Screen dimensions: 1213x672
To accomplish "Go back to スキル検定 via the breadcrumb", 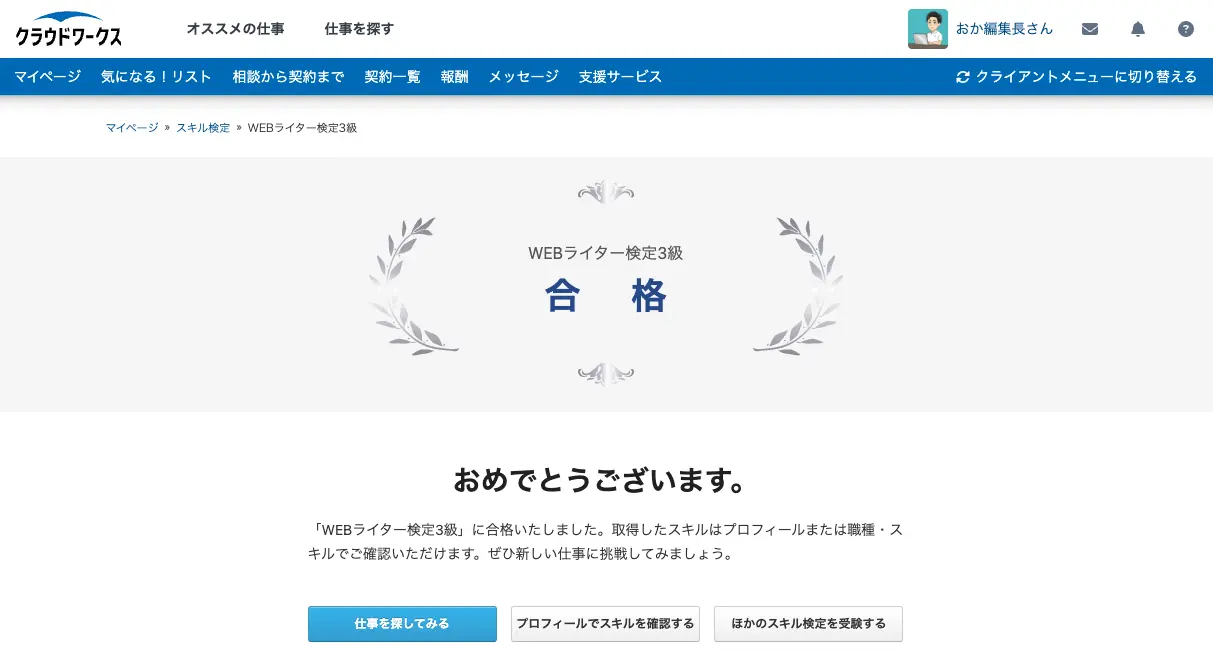I will click(x=203, y=127).
